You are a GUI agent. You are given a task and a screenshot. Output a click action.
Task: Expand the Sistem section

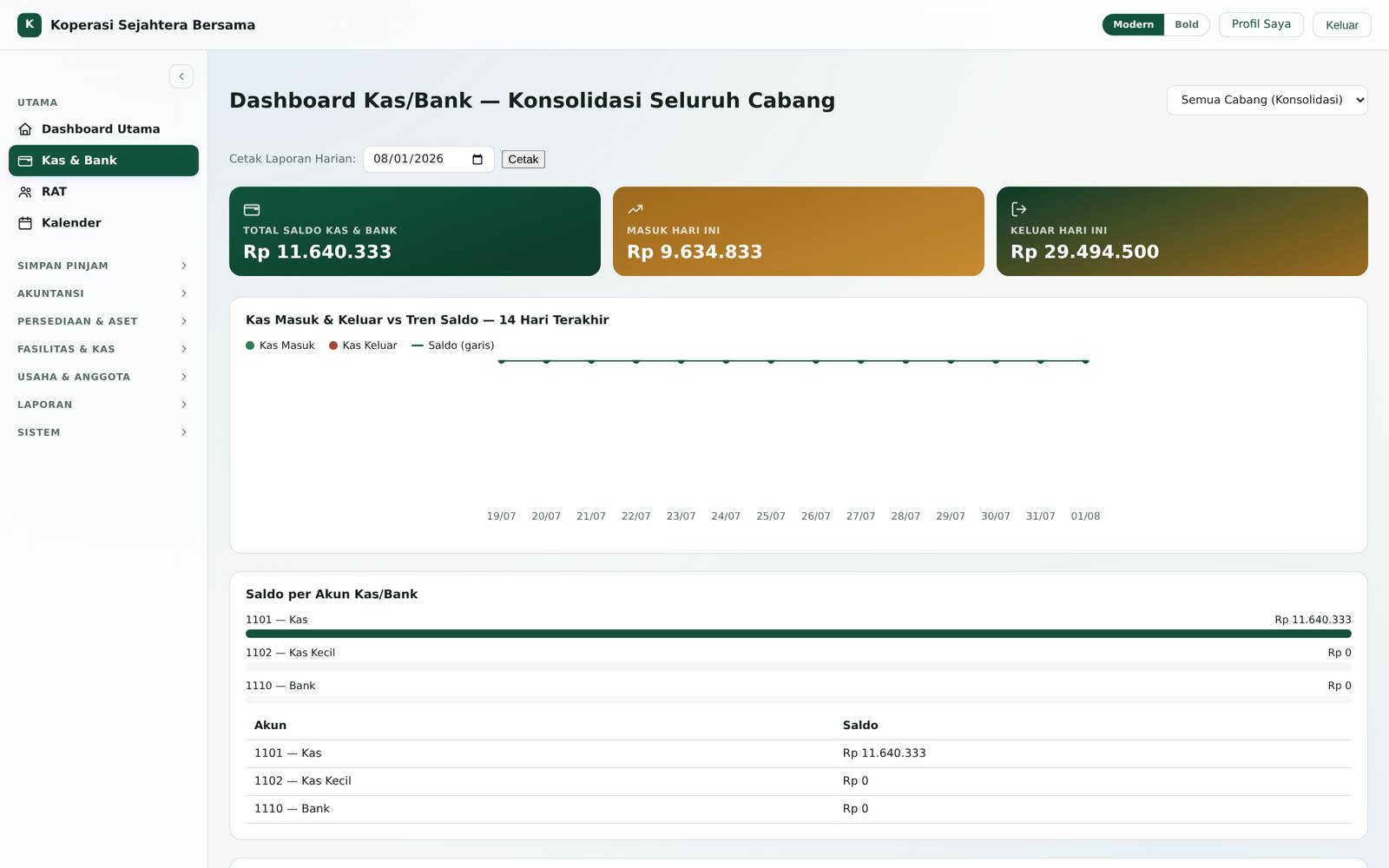coord(103,432)
